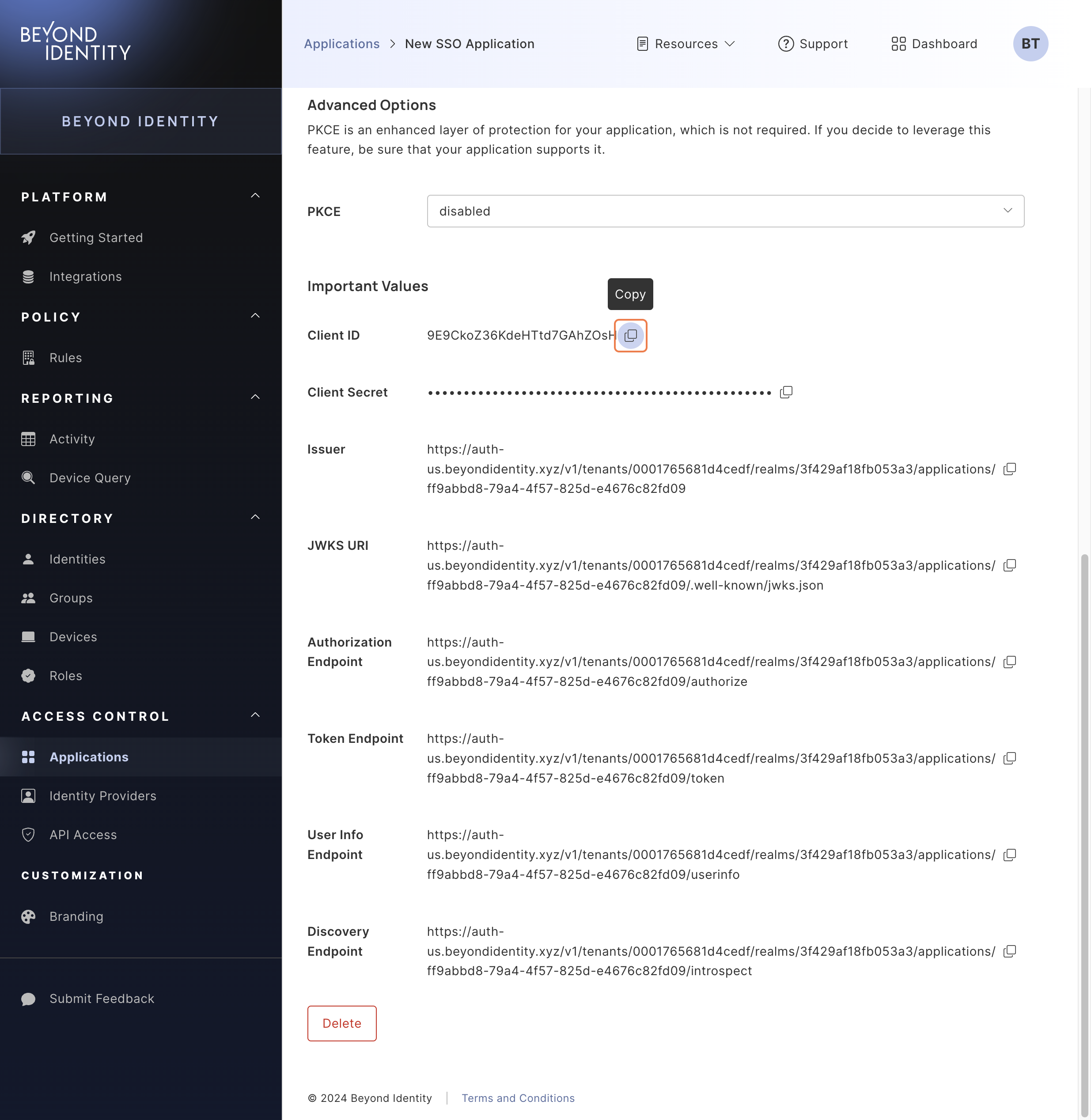The image size is (1091, 1120).
Task: Open the Resources dropdown menu
Action: click(x=686, y=44)
